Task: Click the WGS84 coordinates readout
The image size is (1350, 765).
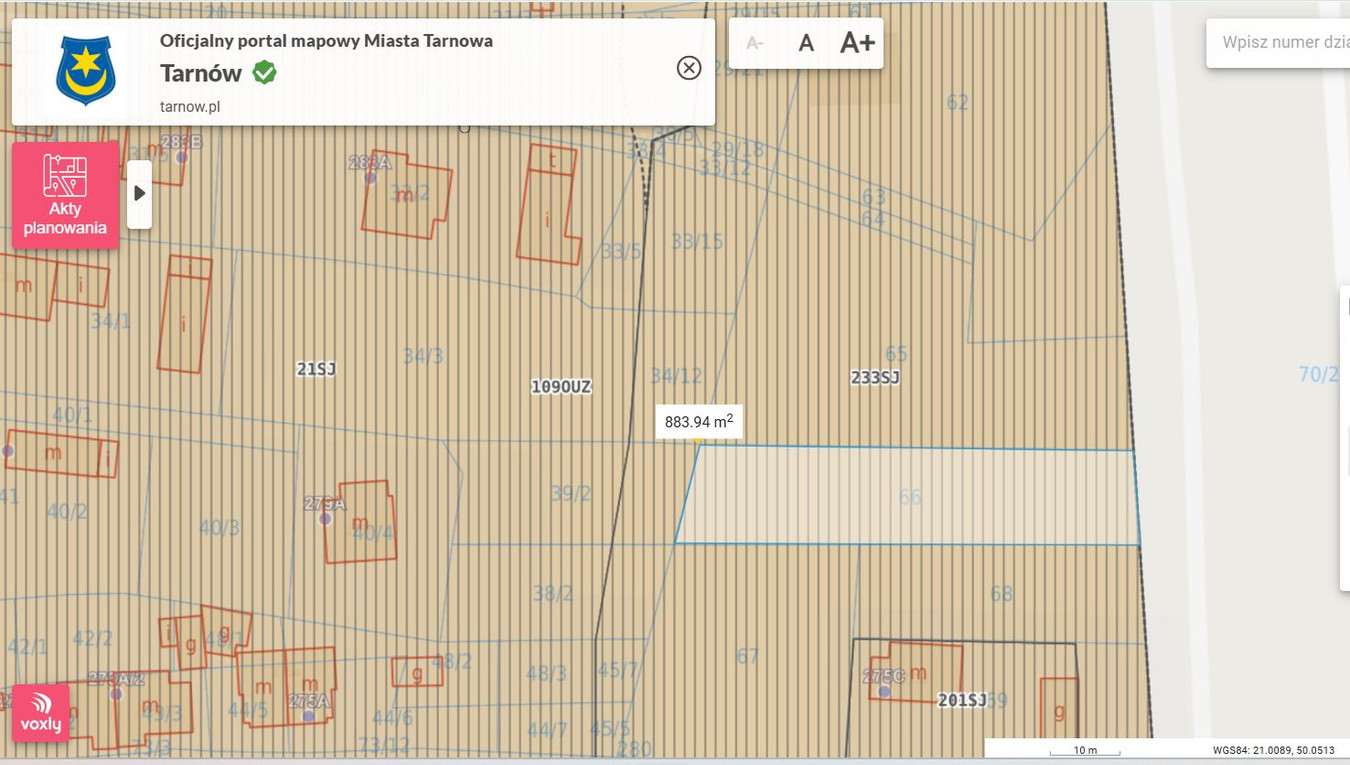Action: pyautogui.click(x=1273, y=750)
